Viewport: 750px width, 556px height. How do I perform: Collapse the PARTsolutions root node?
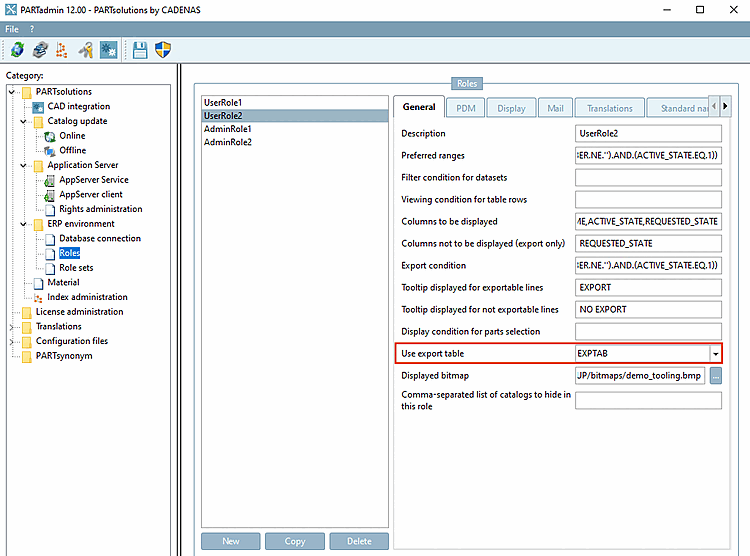pos(12,92)
